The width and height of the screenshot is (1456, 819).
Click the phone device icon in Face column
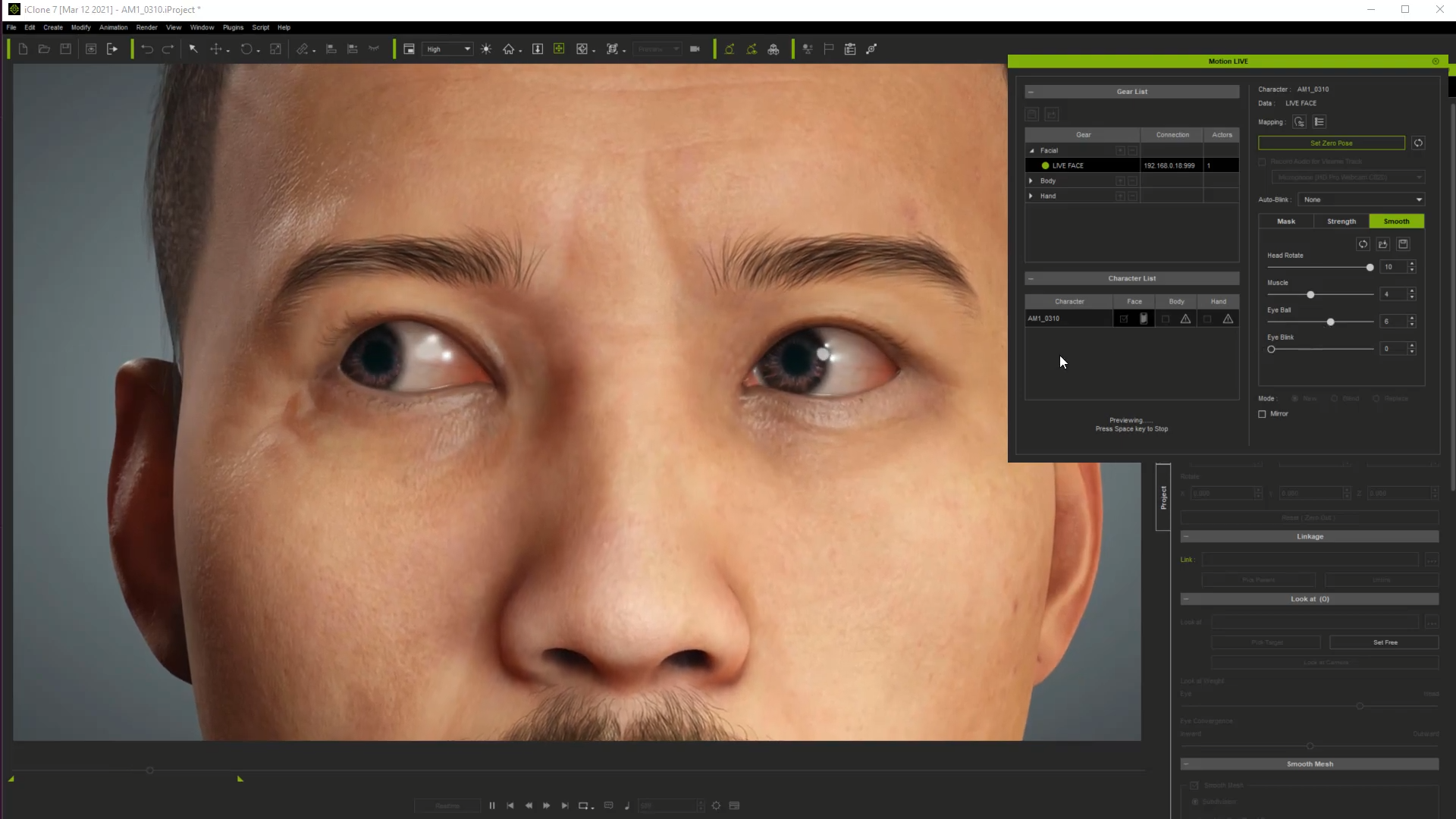click(1144, 318)
